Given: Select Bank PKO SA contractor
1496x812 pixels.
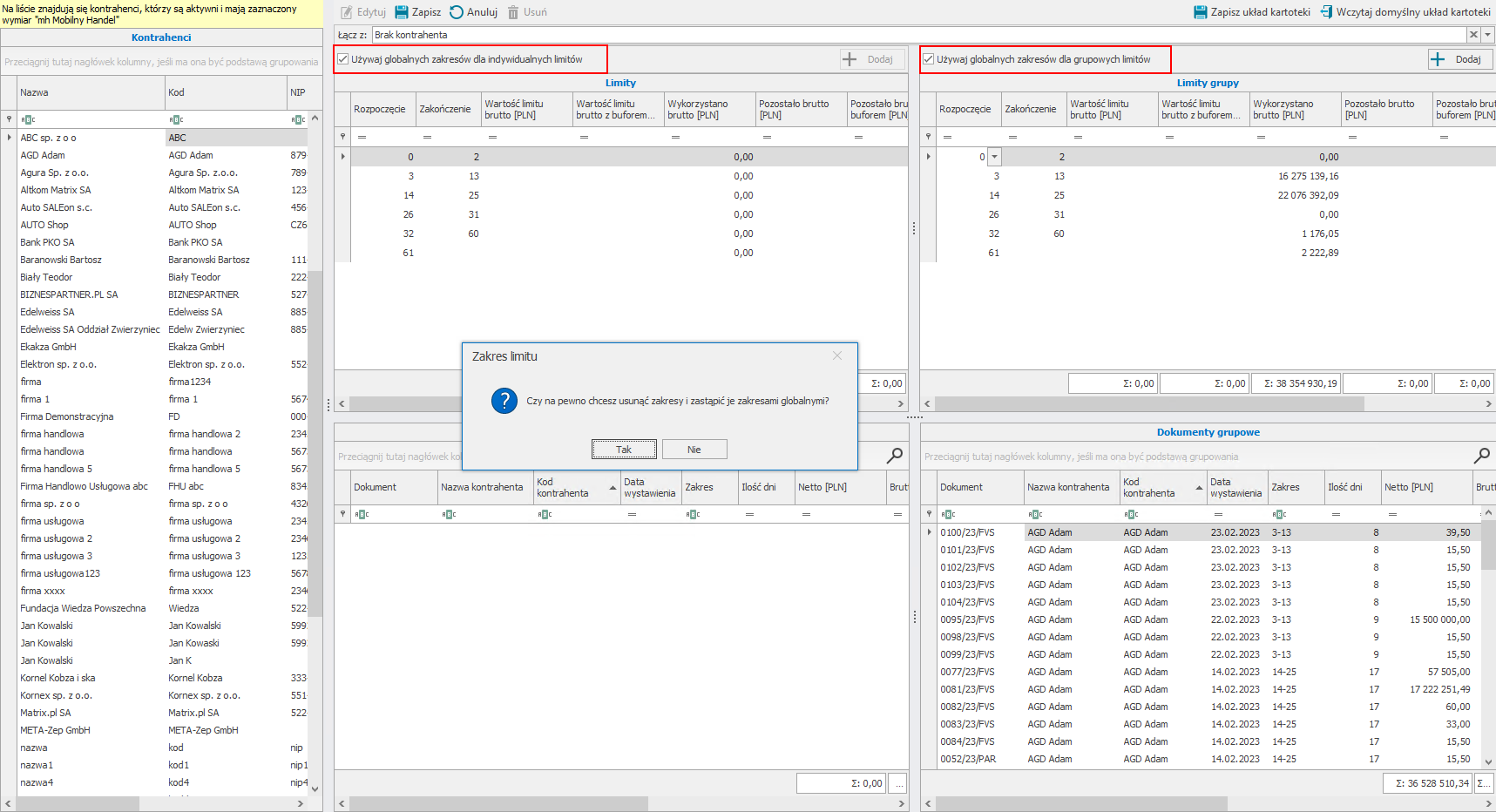Looking at the screenshot, I should (x=162, y=242).
